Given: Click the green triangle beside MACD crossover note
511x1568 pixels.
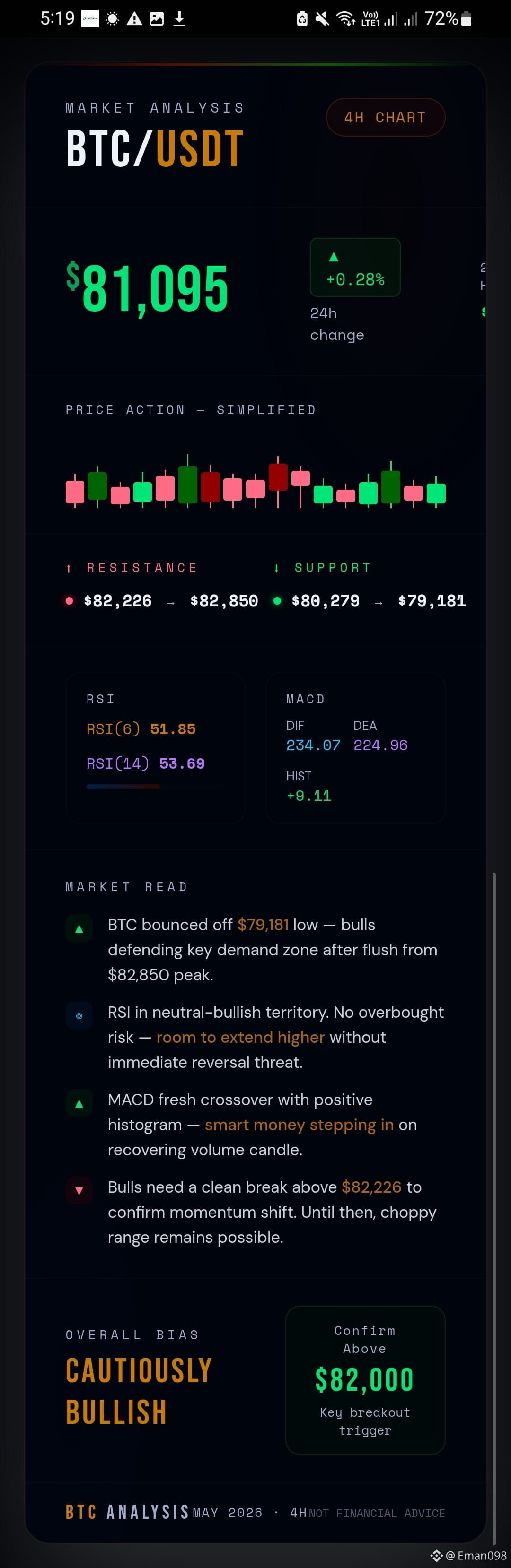Looking at the screenshot, I should pyautogui.click(x=79, y=1103).
